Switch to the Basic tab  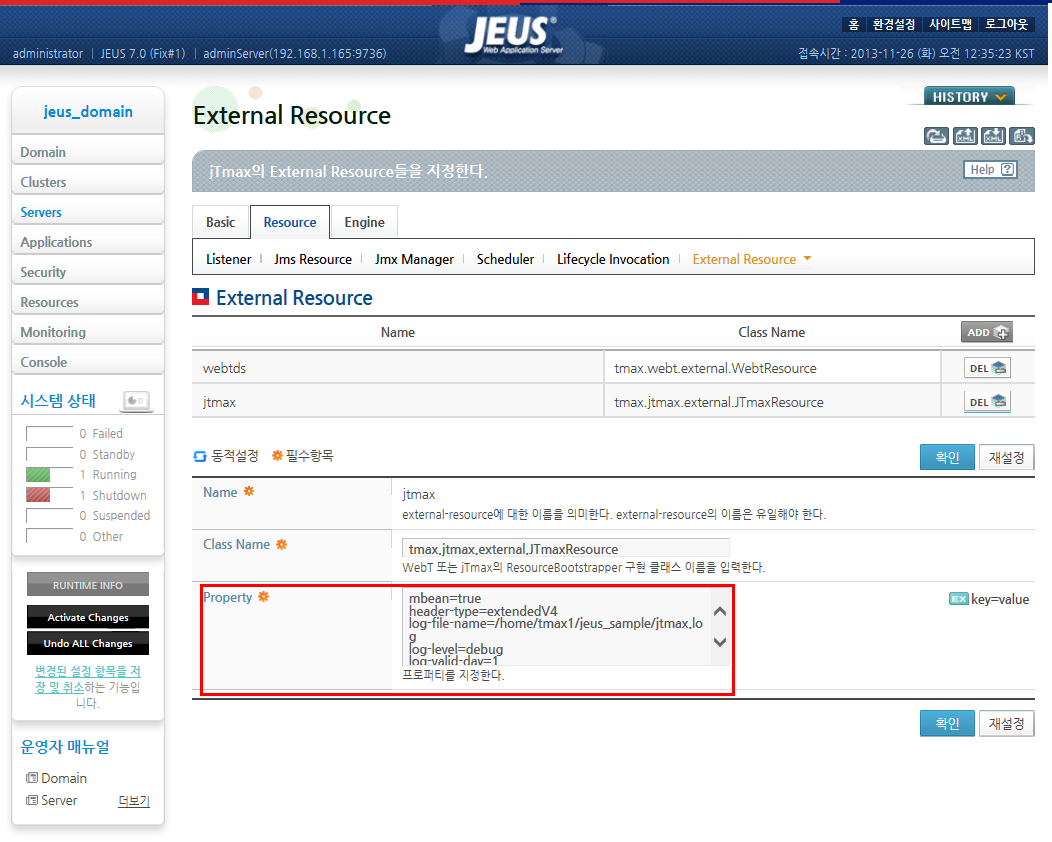(x=221, y=222)
